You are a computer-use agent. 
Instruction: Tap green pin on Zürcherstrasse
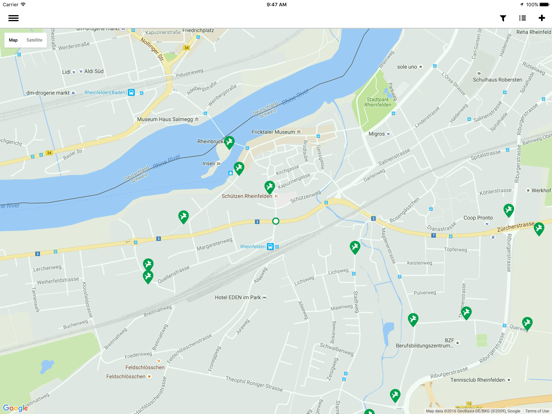[x=539, y=229]
